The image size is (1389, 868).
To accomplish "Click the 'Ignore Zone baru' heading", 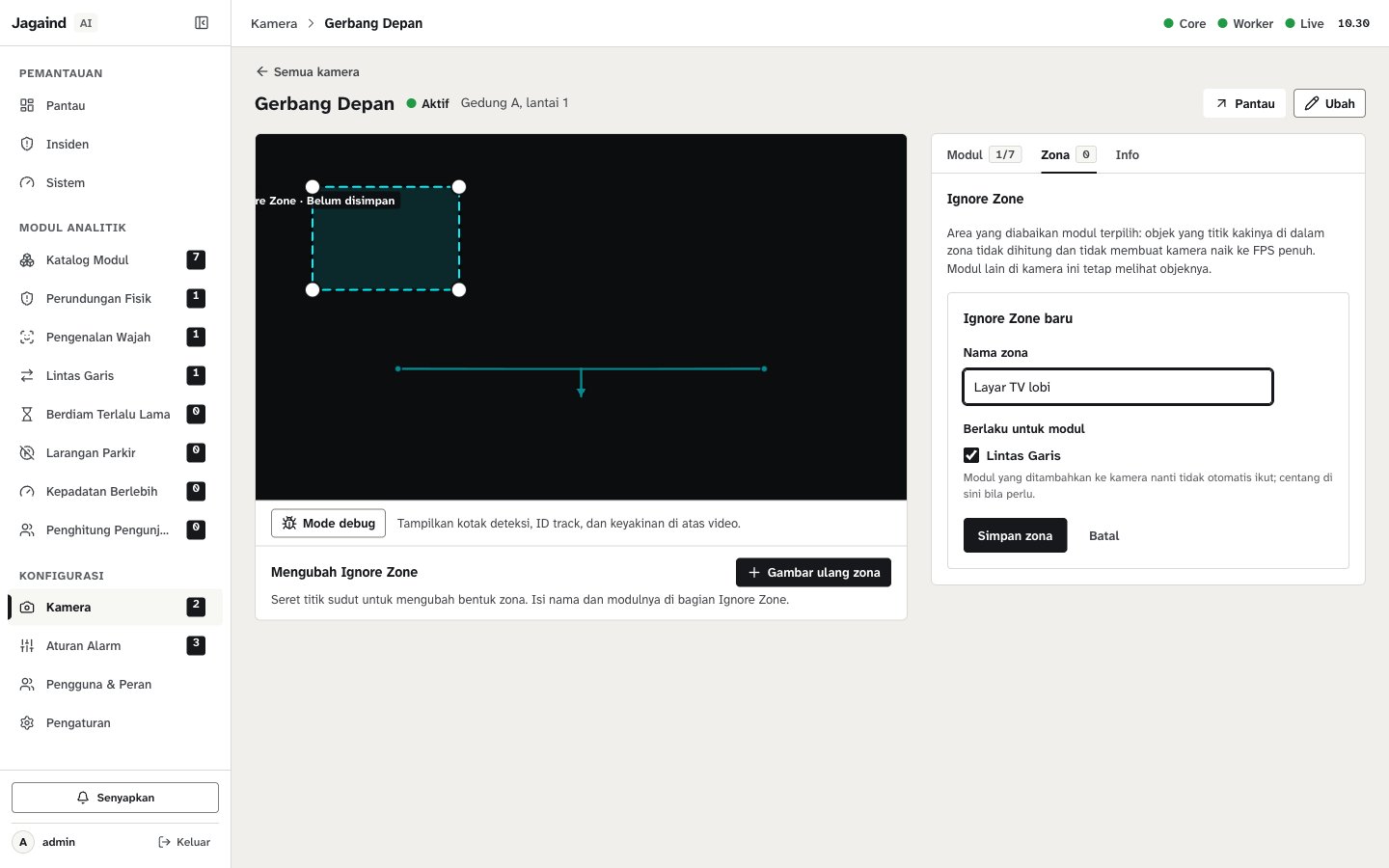I will (1018, 318).
